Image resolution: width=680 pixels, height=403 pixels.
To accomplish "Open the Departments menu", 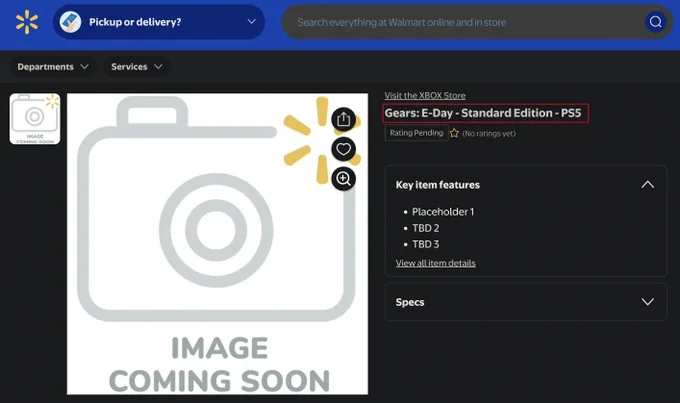I will [x=53, y=67].
